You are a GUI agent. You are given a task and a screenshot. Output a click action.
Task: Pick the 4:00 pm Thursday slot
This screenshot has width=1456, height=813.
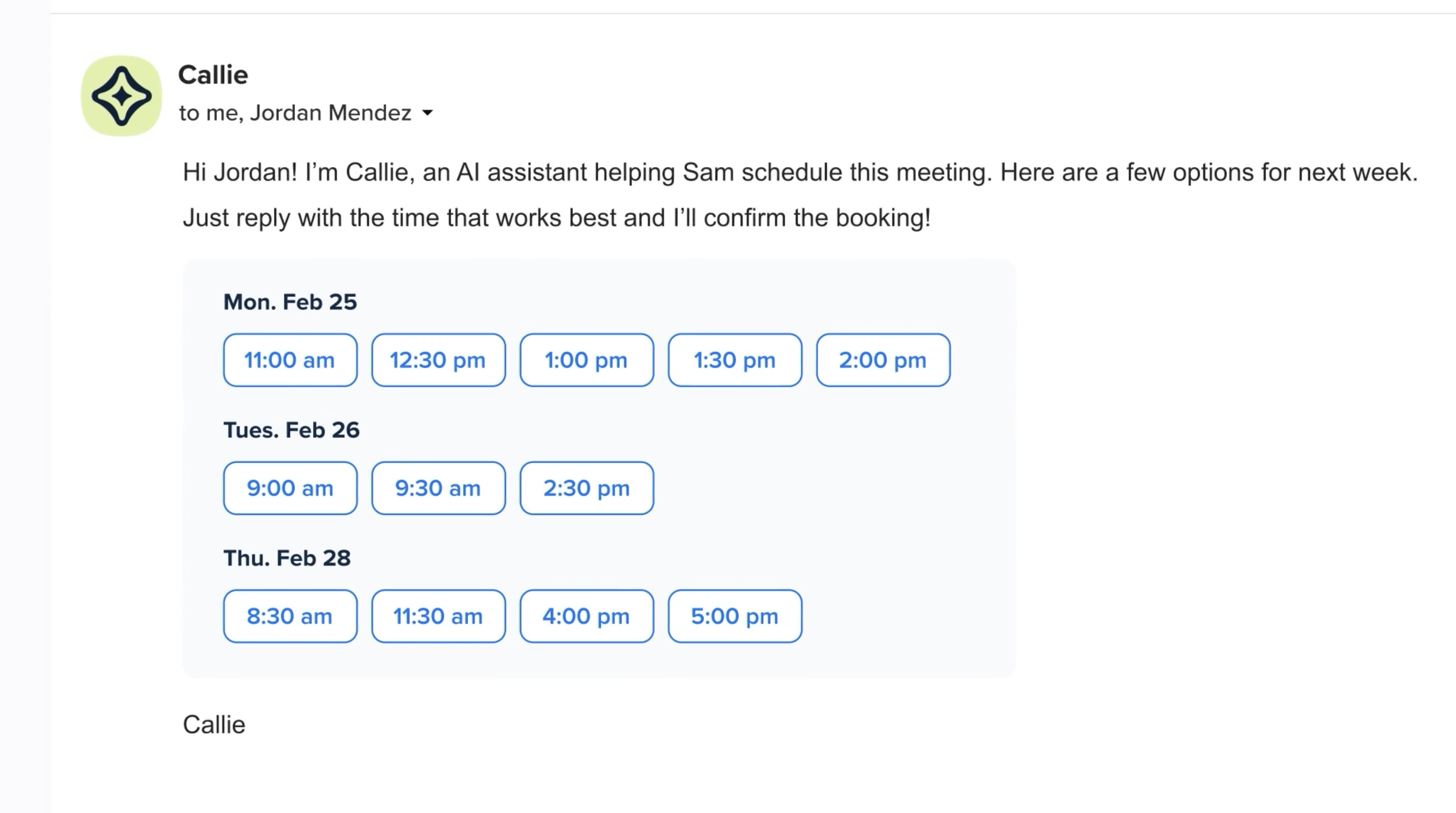587,616
